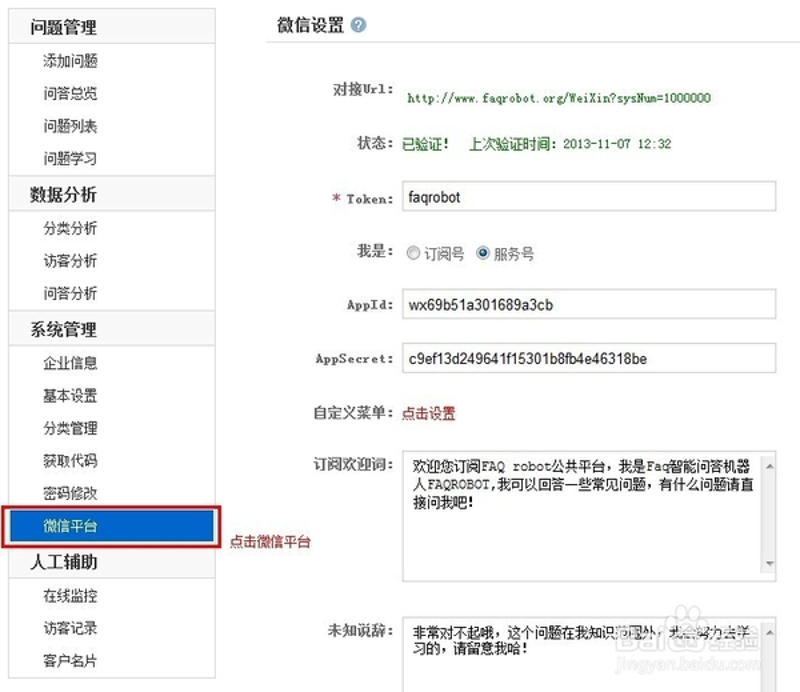Focus the Token input field

click(589, 196)
